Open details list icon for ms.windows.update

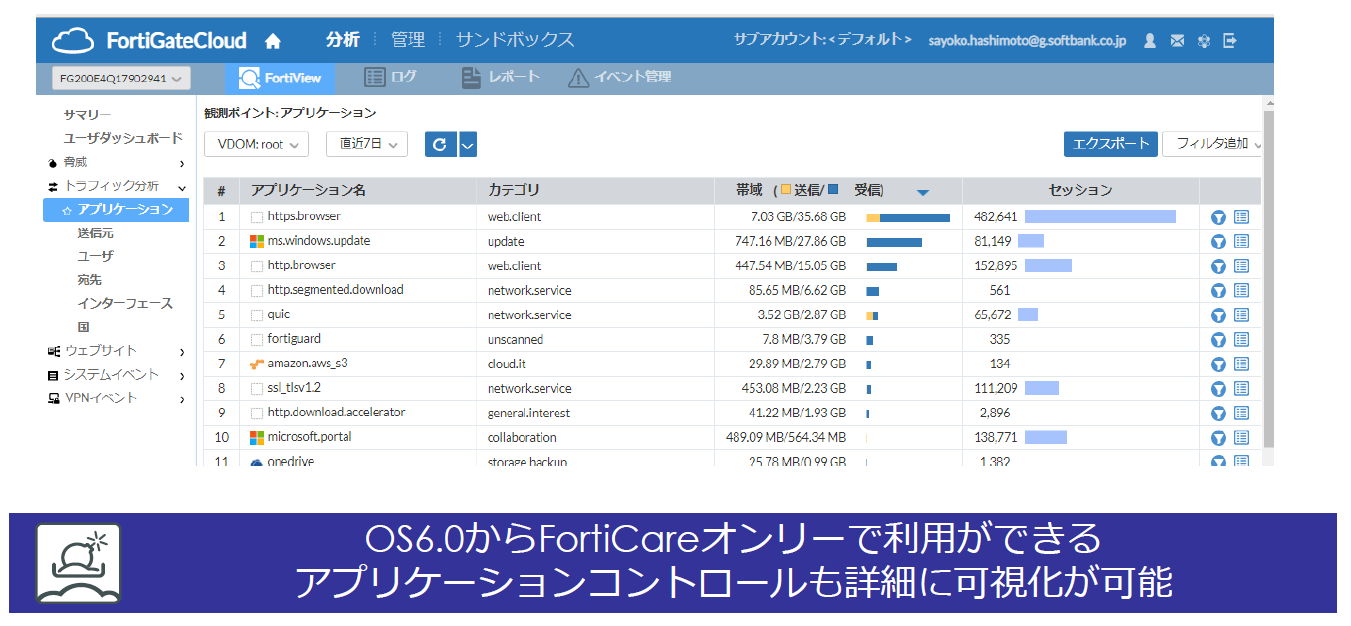pyautogui.click(x=1241, y=241)
